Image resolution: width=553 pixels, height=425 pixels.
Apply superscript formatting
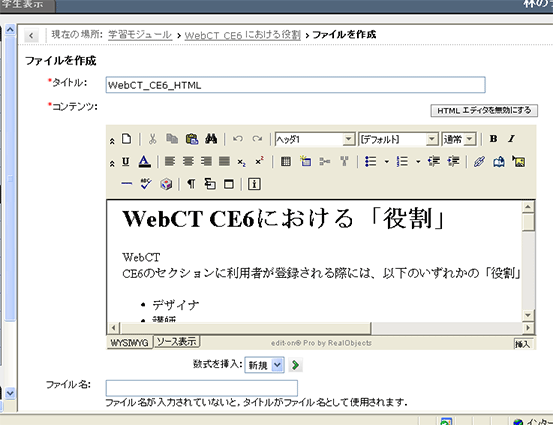coord(260,161)
